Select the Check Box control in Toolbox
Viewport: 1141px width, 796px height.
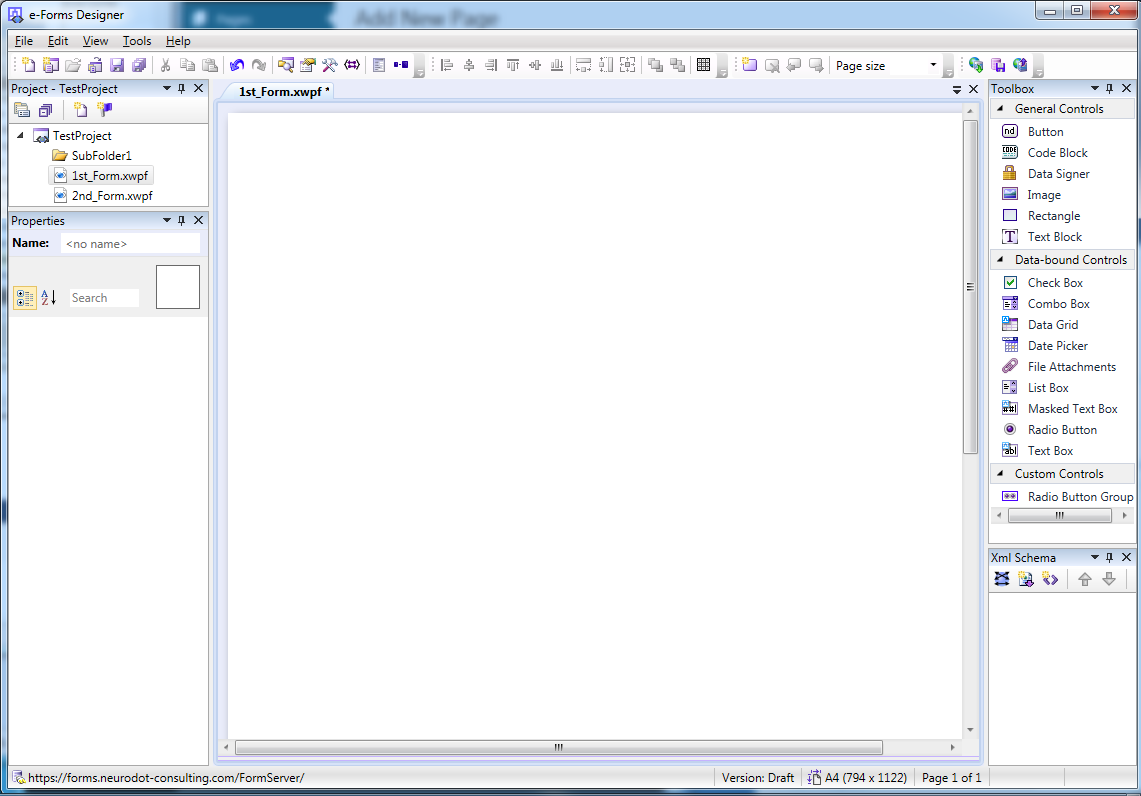click(1055, 282)
